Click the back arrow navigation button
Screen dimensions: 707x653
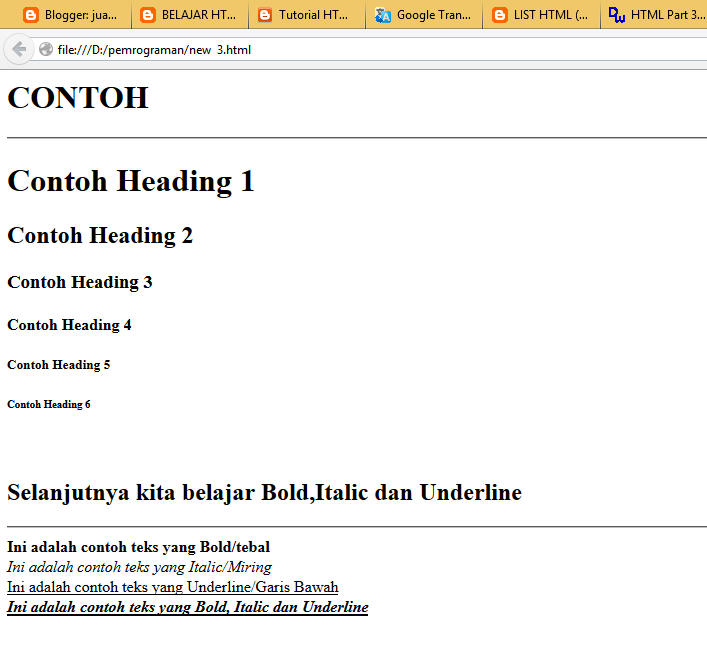18,49
